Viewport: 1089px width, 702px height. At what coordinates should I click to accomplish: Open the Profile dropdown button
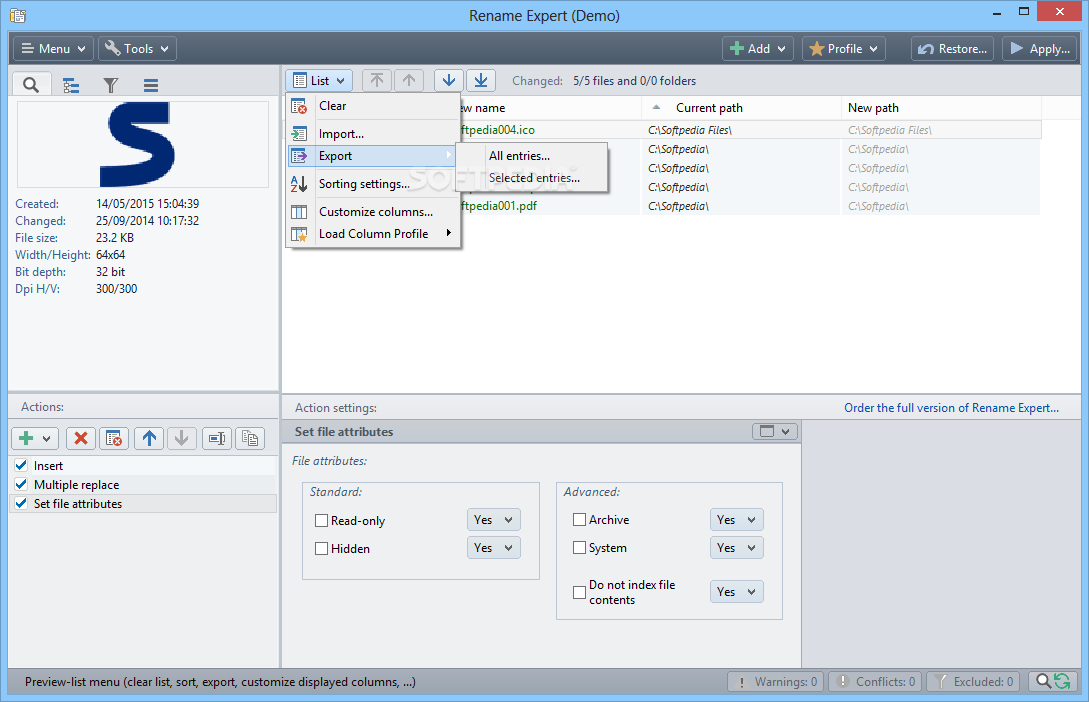point(844,49)
